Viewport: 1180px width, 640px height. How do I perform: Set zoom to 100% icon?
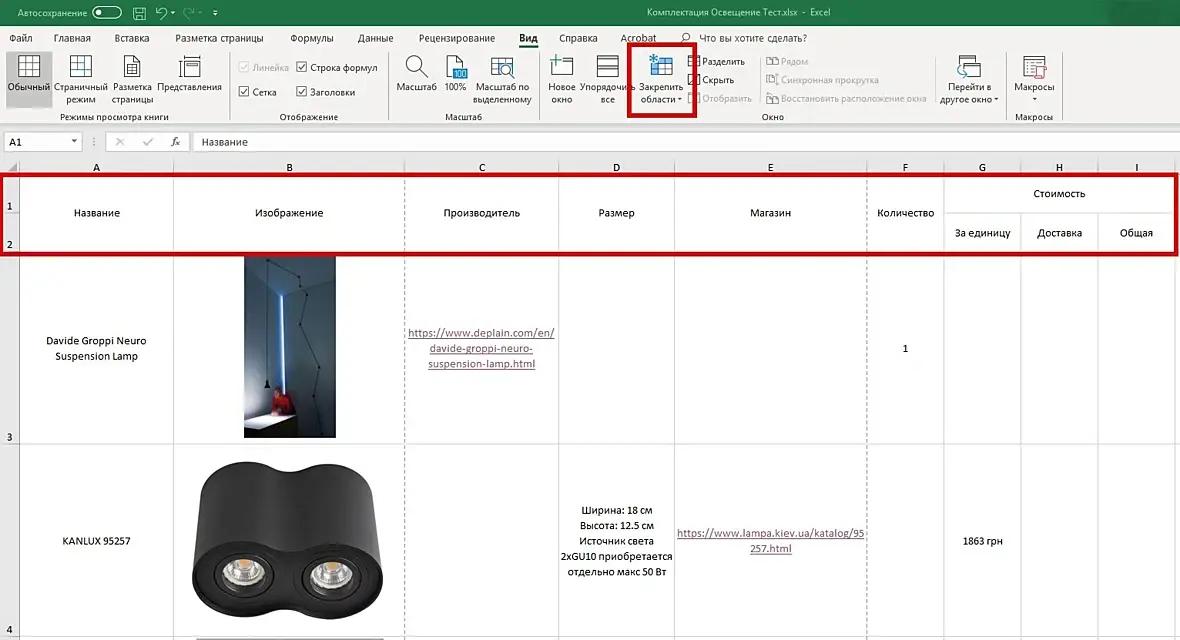[456, 68]
